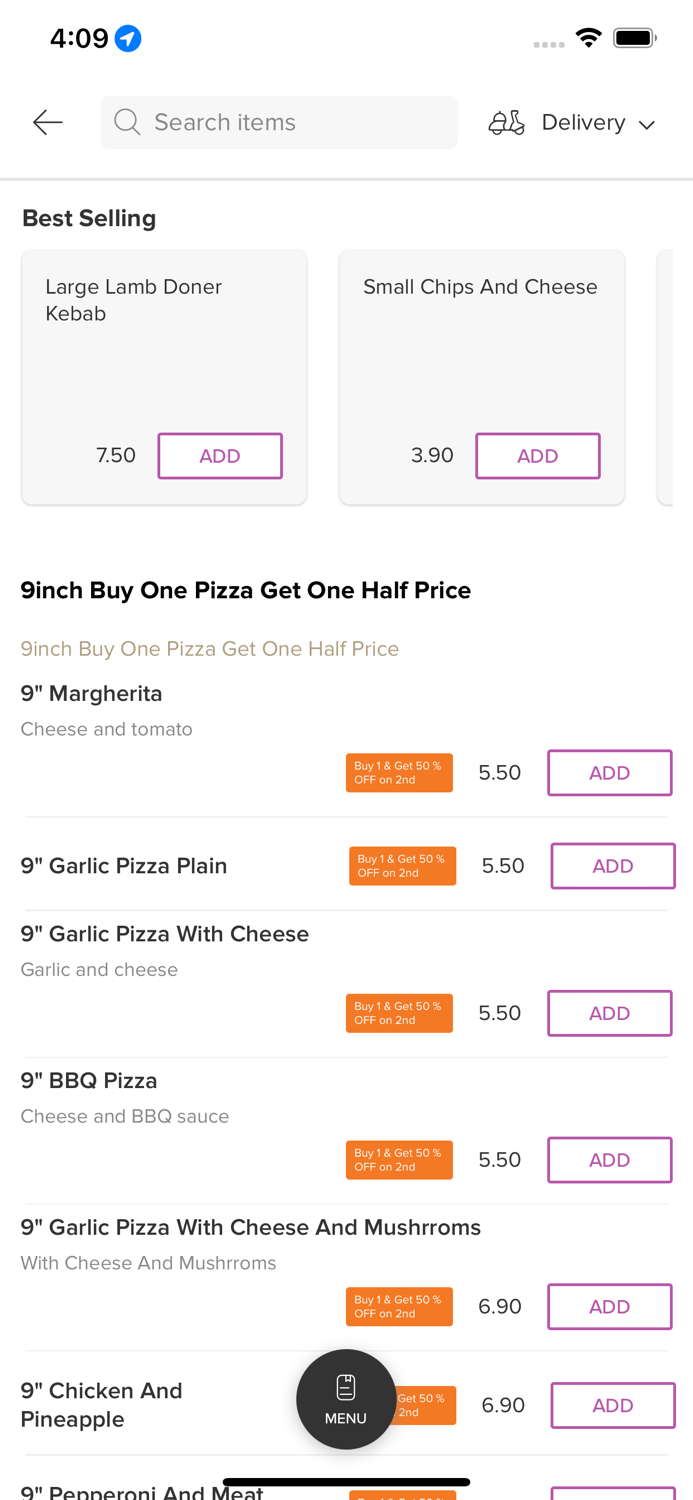
Task: Tap the Delivery selector at top right
Action: tap(584, 122)
